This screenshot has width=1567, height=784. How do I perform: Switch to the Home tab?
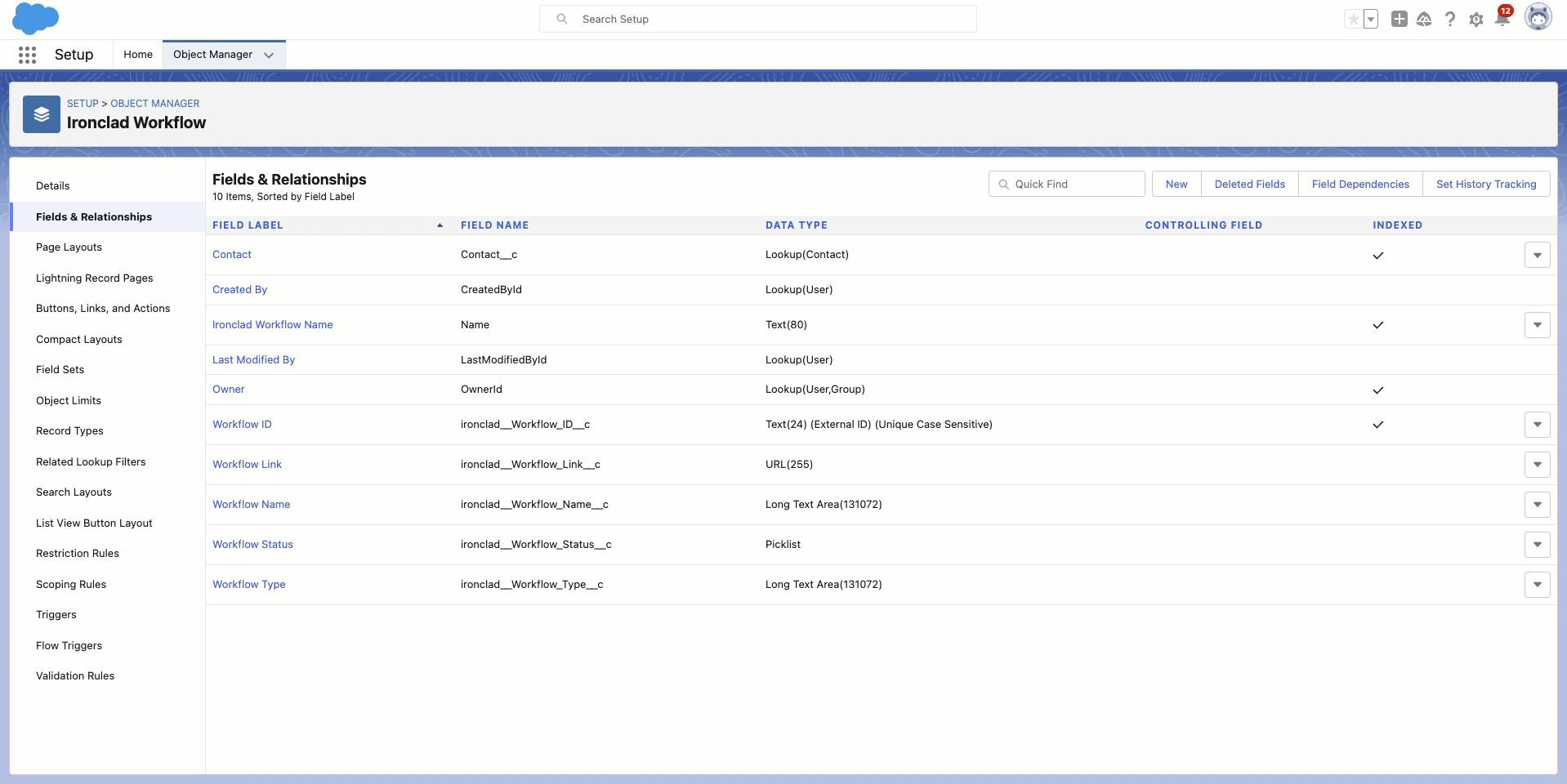point(138,55)
